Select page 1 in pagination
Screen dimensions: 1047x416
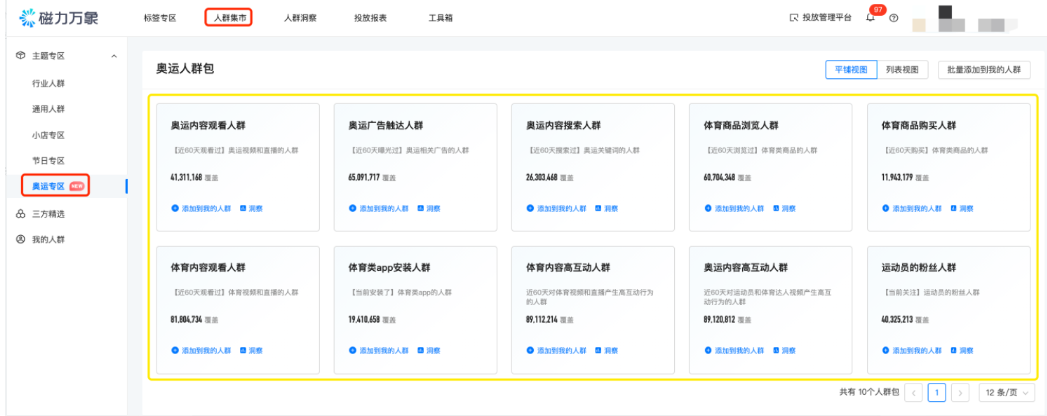937,393
